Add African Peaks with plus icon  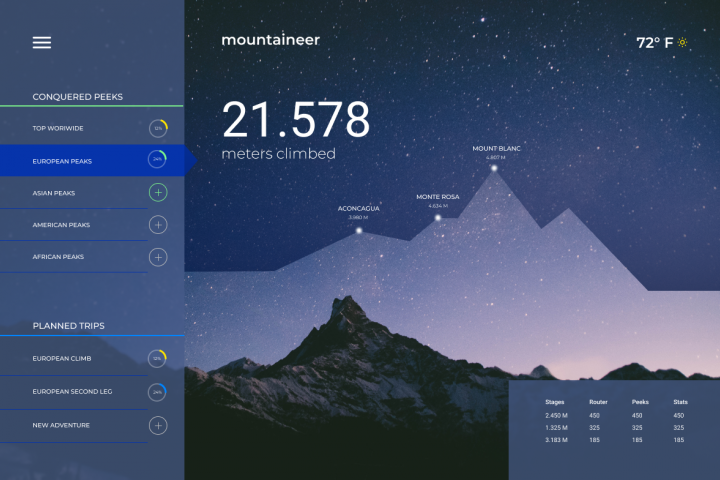pyautogui.click(x=158, y=257)
